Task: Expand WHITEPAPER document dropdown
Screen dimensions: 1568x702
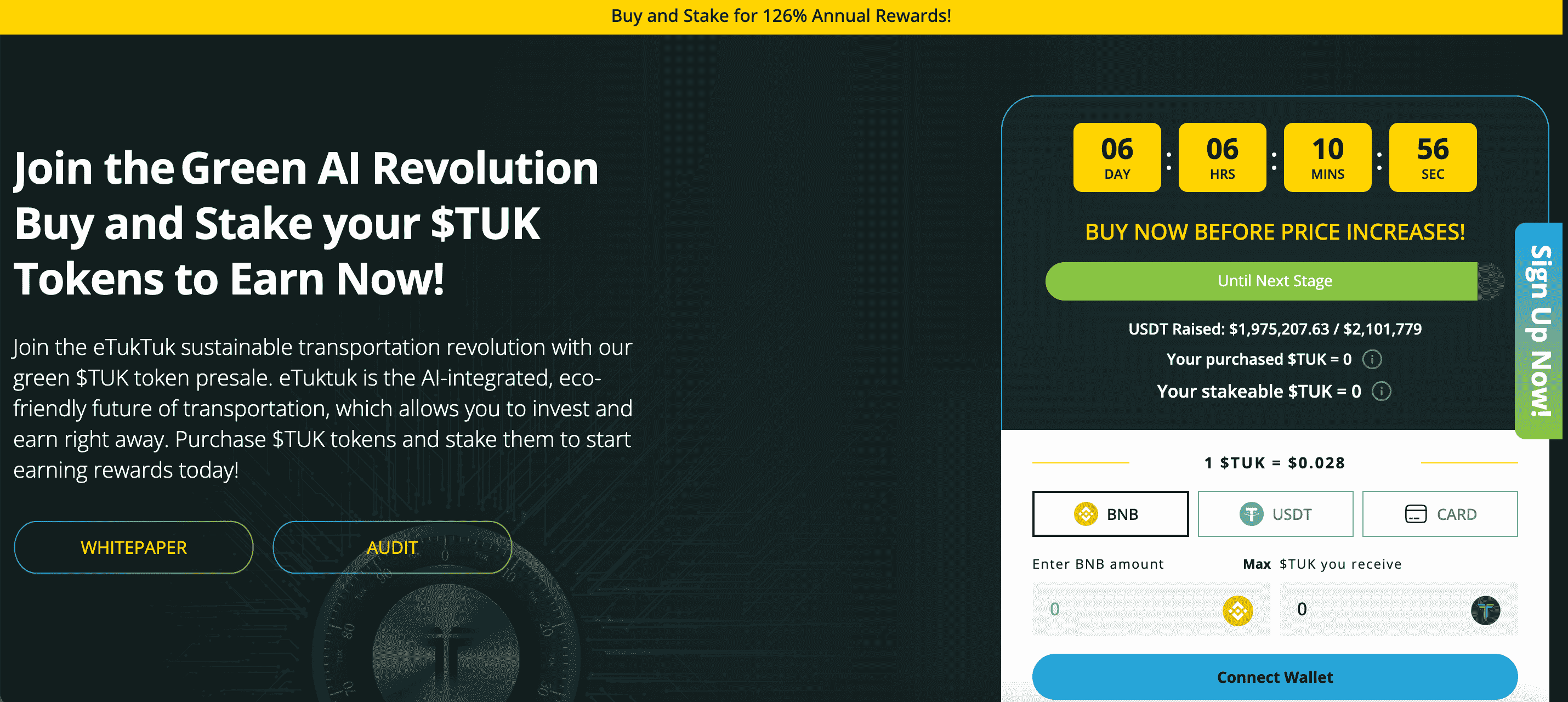Action: coord(133,547)
